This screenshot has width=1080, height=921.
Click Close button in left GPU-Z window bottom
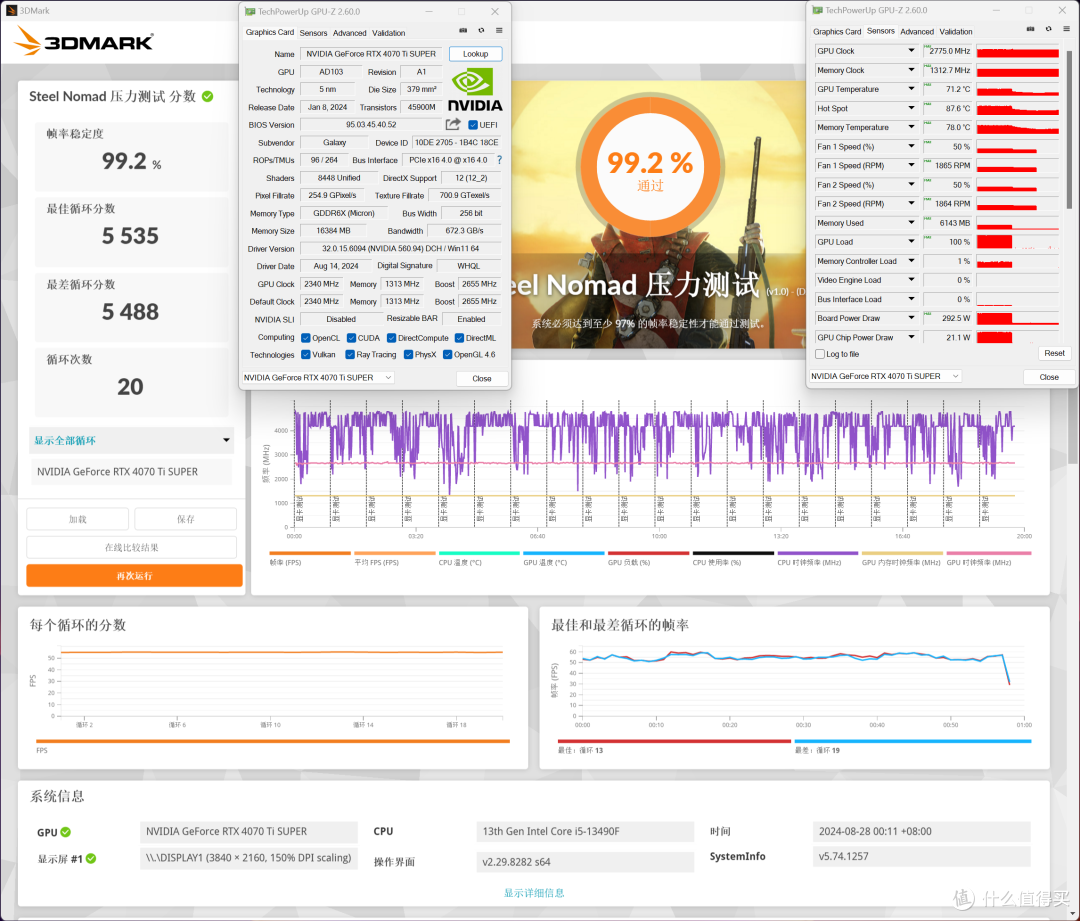482,379
